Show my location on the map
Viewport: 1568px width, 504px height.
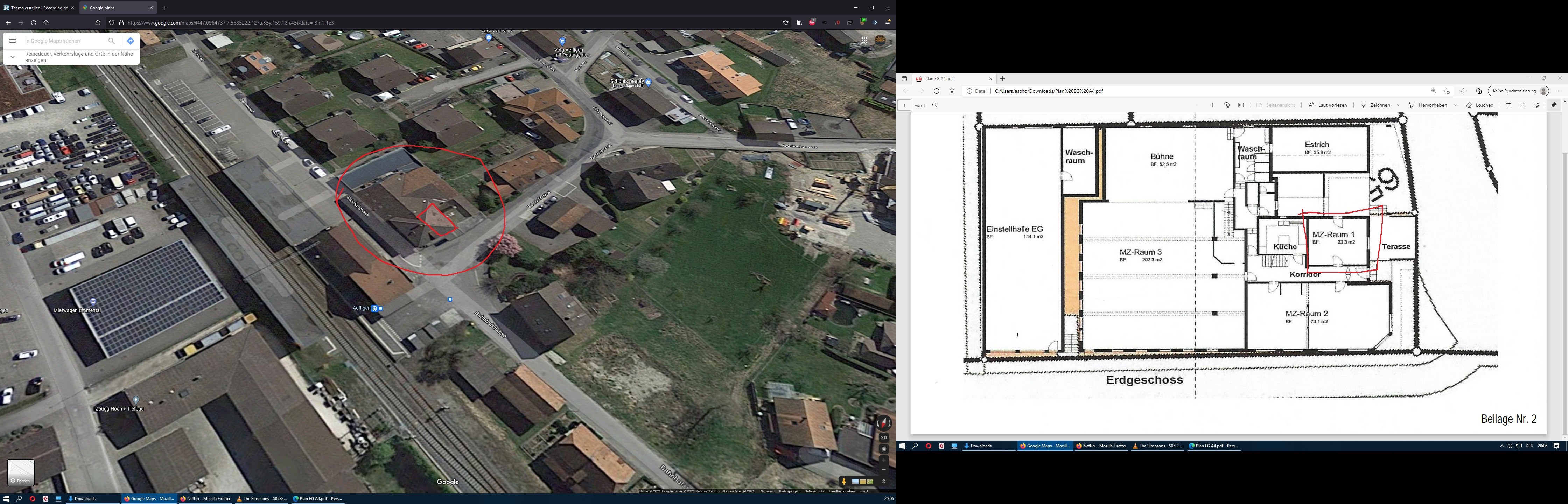(884, 449)
